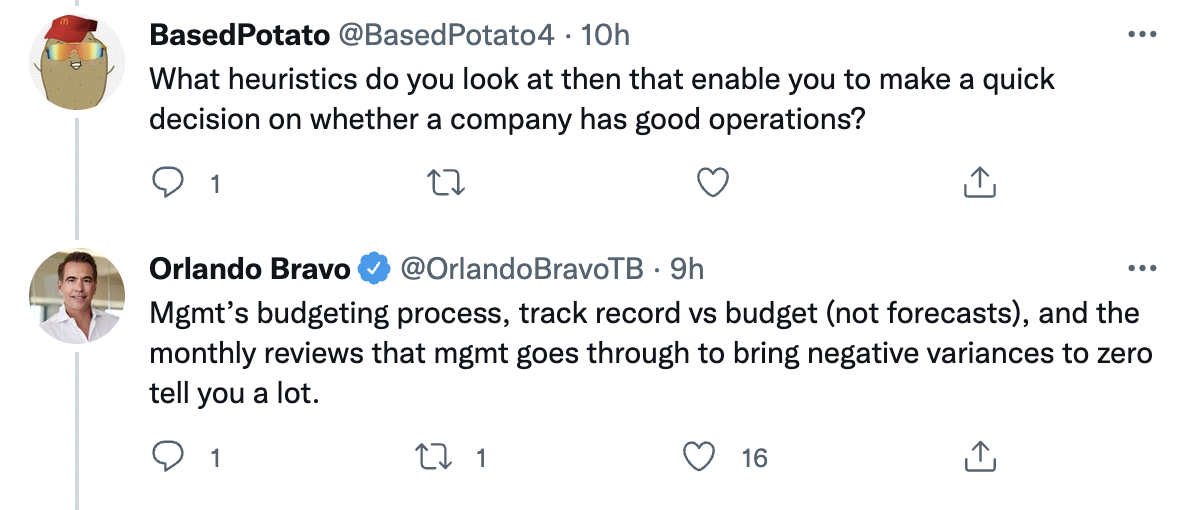The image size is (1190, 510).
Task: Like Orlando Bravo's tweet
Action: (x=699, y=456)
